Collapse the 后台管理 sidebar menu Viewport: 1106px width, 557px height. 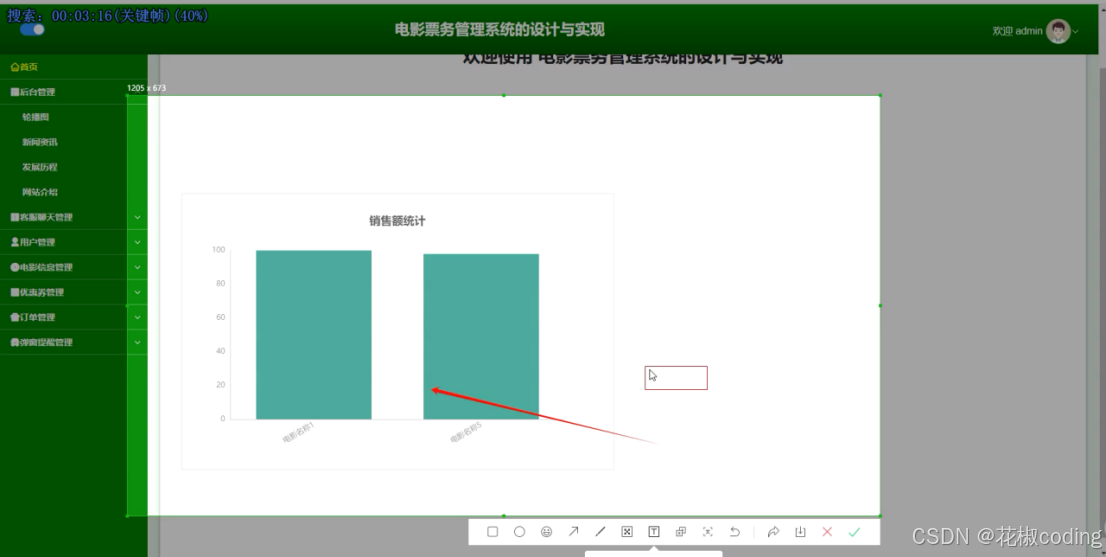(74, 92)
